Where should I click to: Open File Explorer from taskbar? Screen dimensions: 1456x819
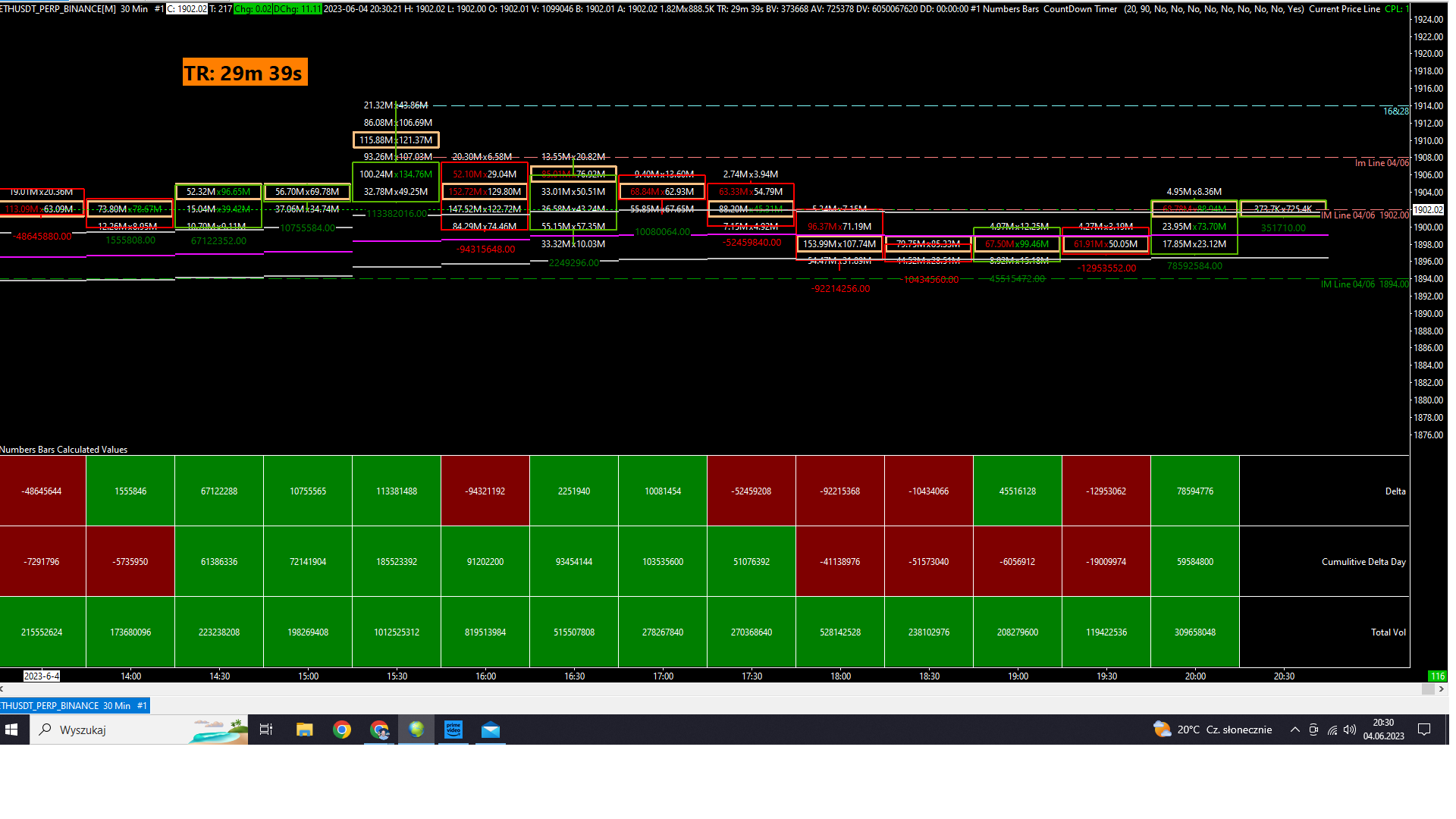(x=305, y=730)
